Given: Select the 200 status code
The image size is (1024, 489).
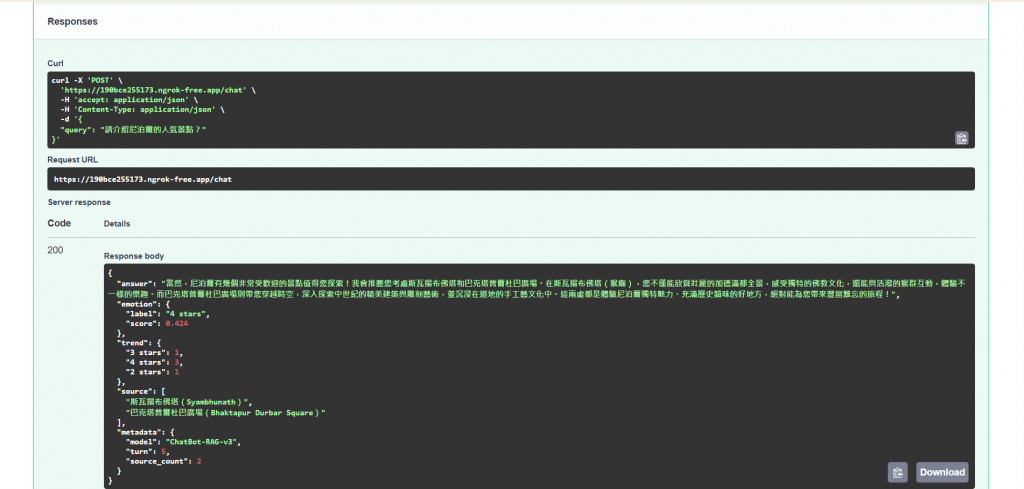Looking at the screenshot, I should (56, 250).
